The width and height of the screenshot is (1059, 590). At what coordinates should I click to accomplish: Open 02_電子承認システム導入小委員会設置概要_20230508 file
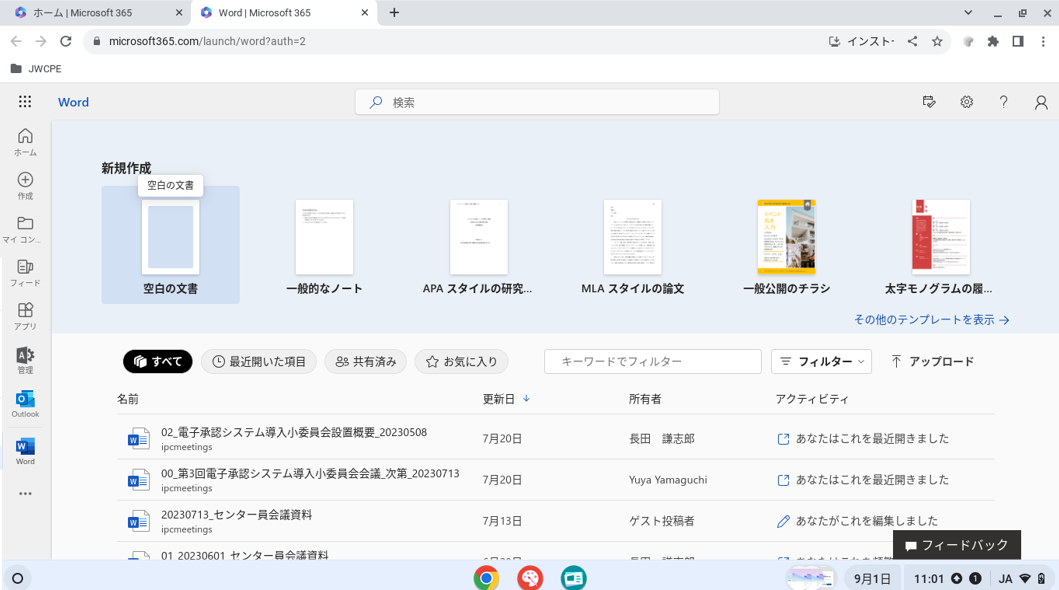pyautogui.click(x=294, y=432)
